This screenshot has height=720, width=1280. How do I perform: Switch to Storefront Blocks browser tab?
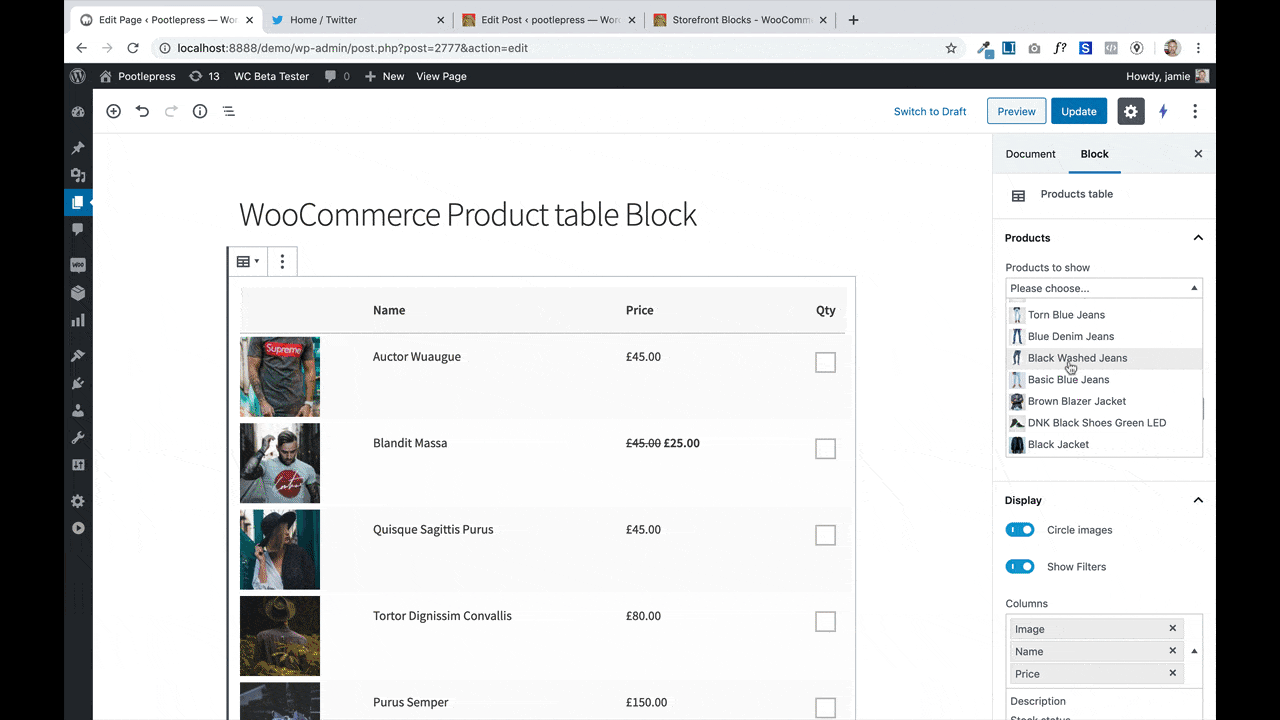[740, 20]
